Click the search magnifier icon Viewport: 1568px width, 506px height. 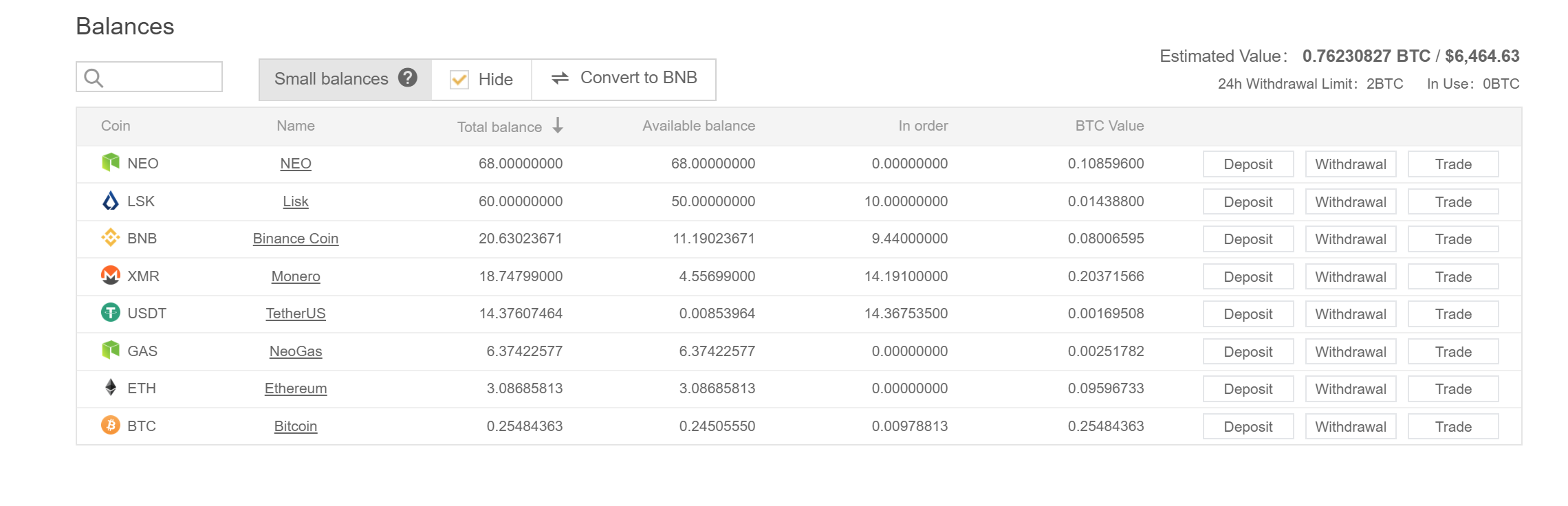pyautogui.click(x=94, y=78)
